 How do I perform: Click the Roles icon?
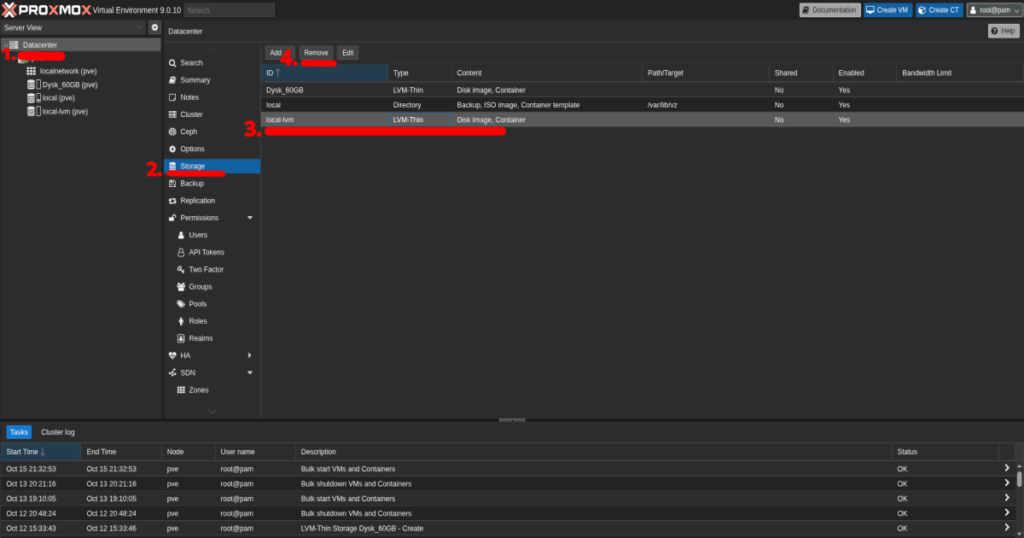tap(181, 321)
